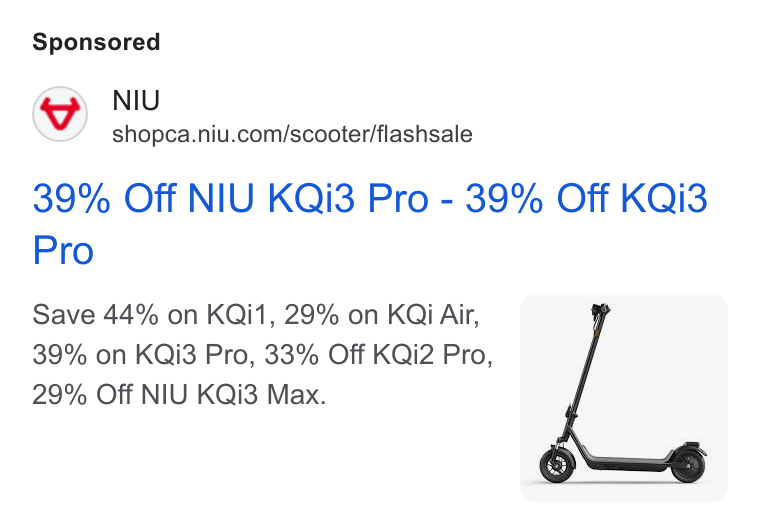Click the scooter handlebar in the image
Image resolution: width=760 pixels, height=526 pixels.
click(600, 310)
